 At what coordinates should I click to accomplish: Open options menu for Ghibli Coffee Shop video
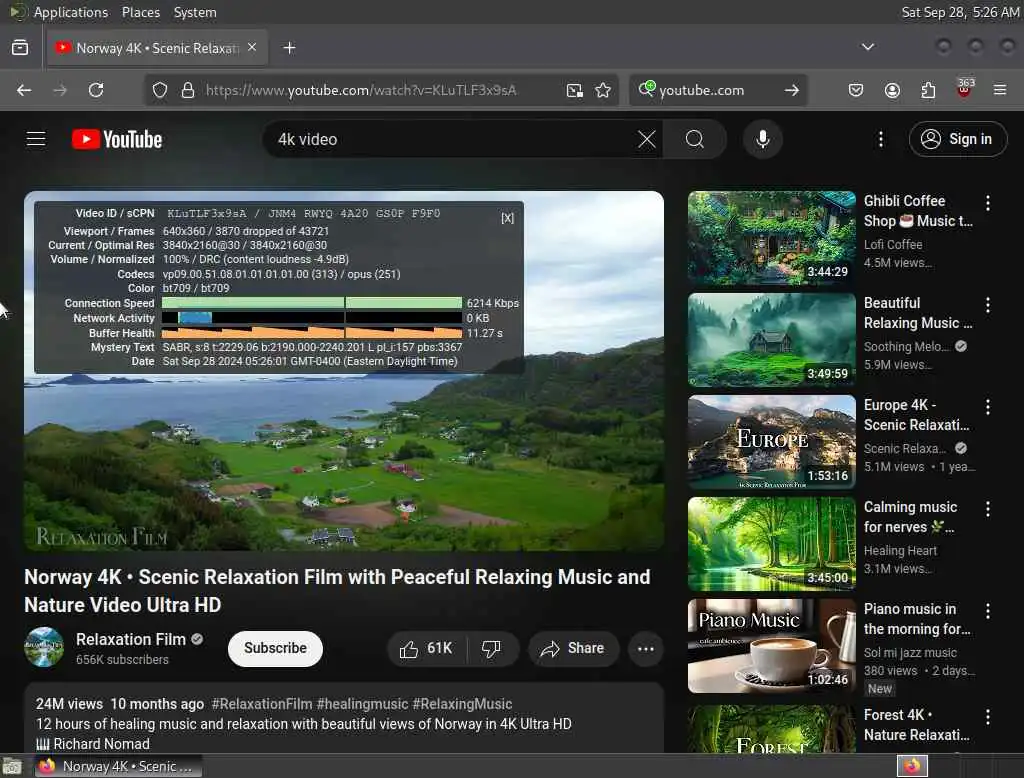point(988,203)
